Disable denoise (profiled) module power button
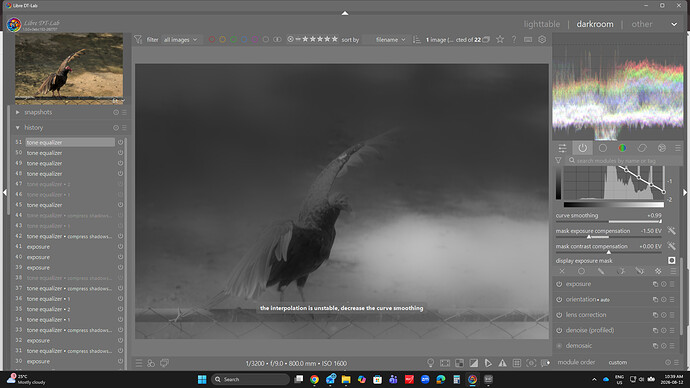Image resolution: width=690 pixels, height=388 pixels. point(559,330)
